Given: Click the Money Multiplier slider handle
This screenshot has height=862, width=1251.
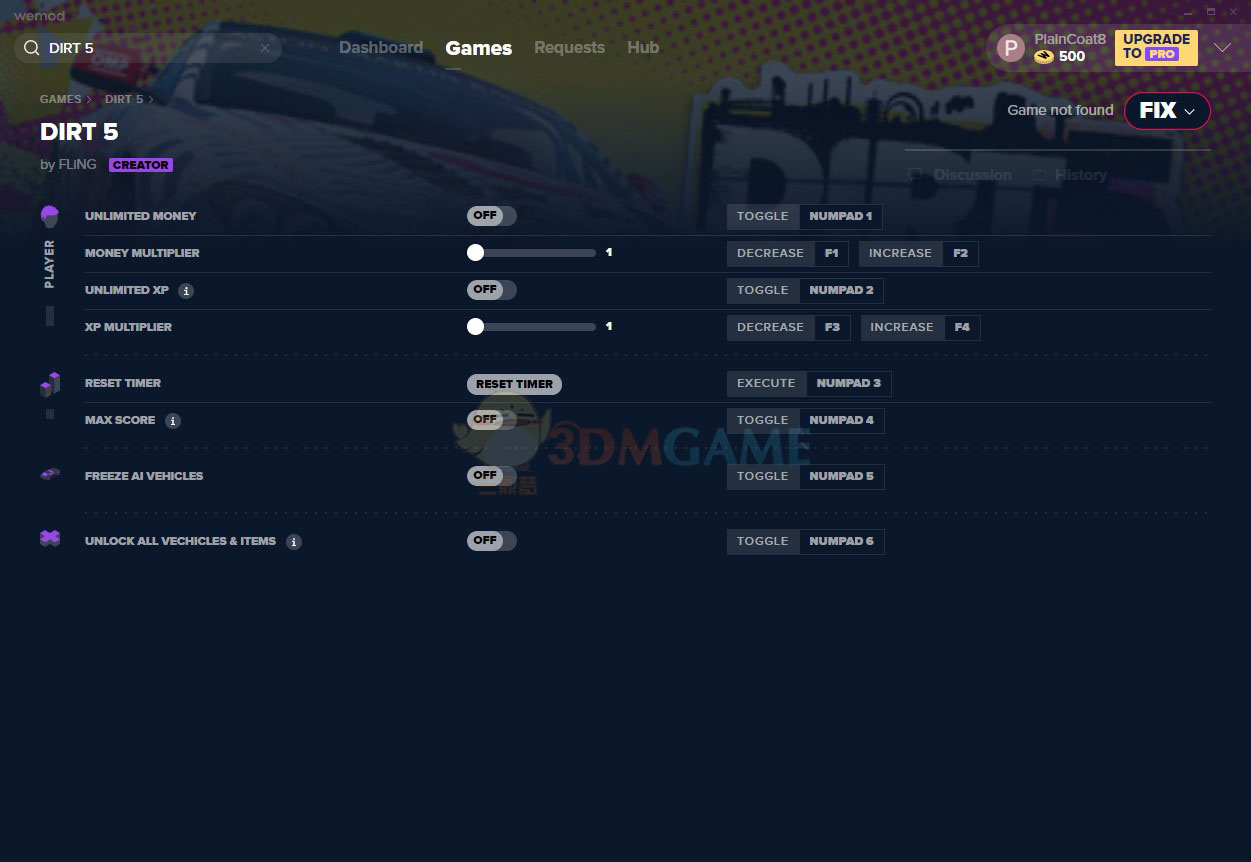Looking at the screenshot, I should (475, 253).
